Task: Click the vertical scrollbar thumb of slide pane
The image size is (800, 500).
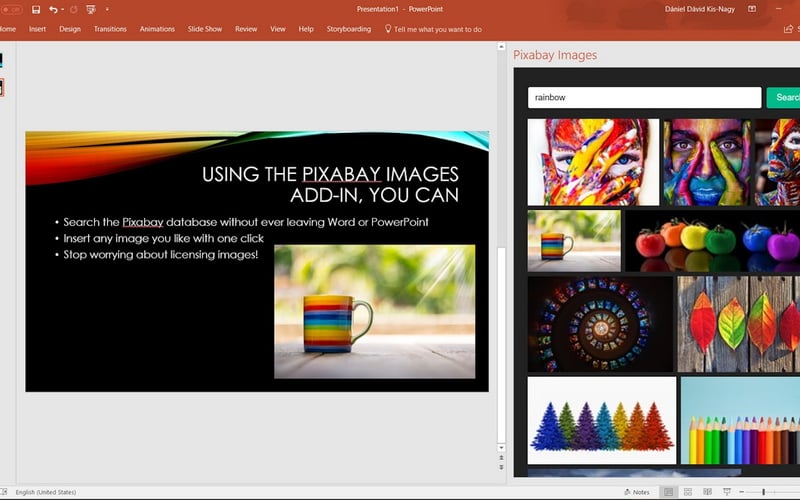Action: coord(501,345)
